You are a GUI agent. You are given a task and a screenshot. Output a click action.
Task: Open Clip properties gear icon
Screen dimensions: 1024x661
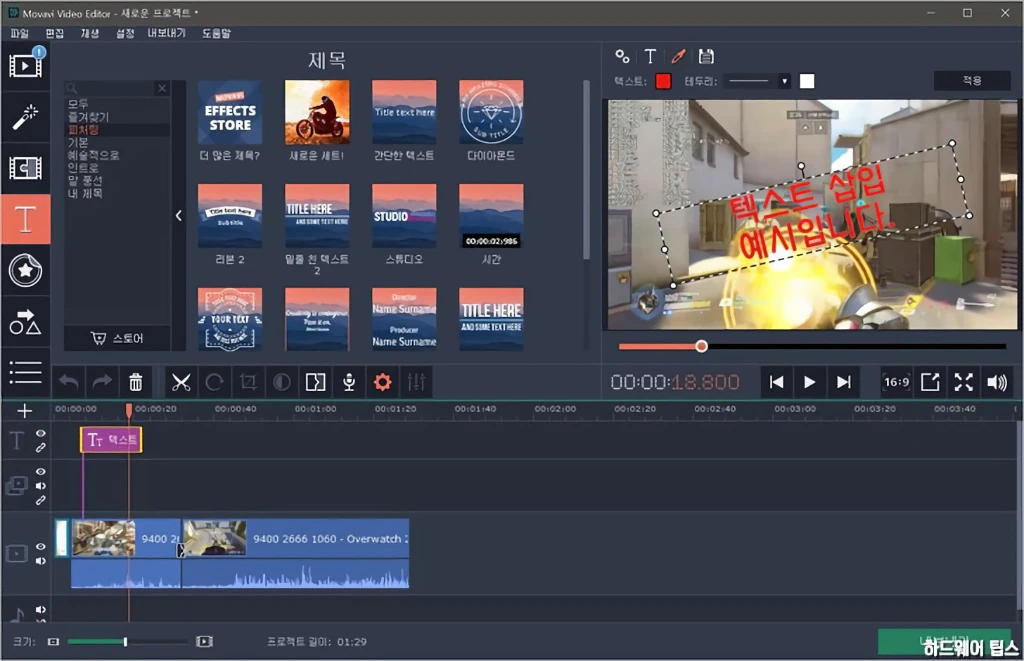pyautogui.click(x=383, y=382)
